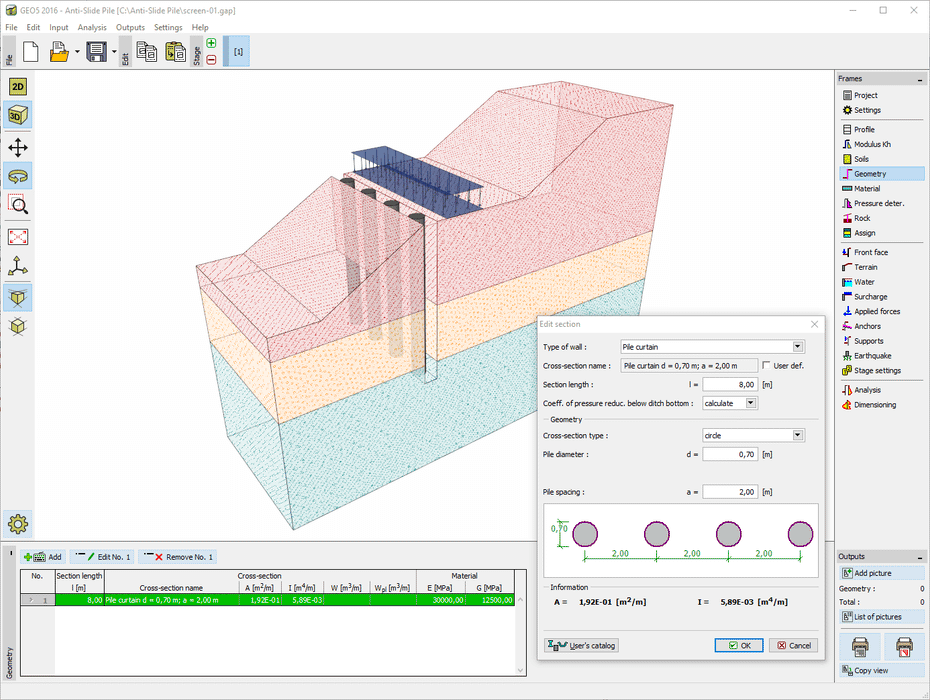This screenshot has width=930, height=700.
Task: Click the zoom magnifier tool
Action: click(18, 205)
